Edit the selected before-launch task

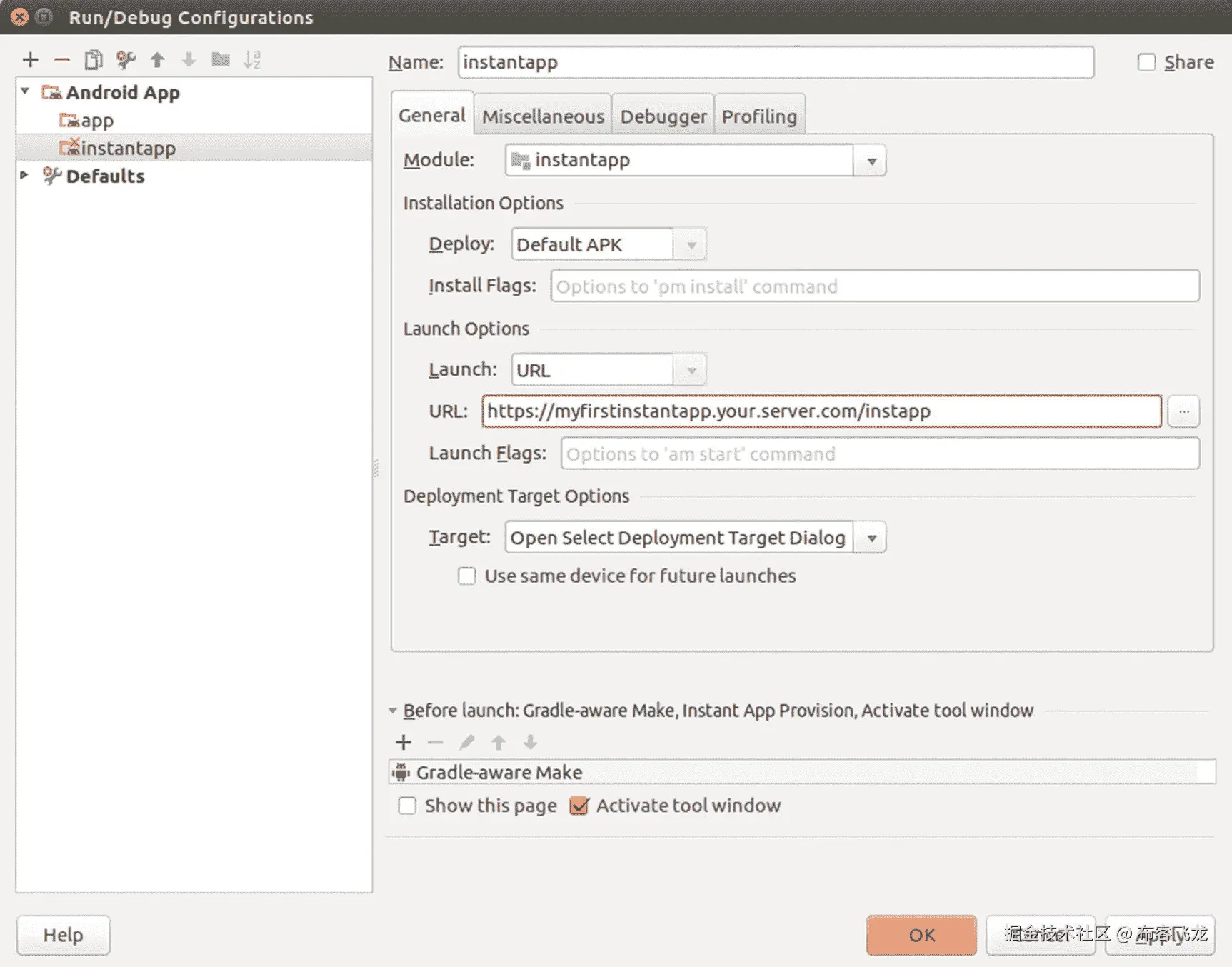(x=466, y=743)
